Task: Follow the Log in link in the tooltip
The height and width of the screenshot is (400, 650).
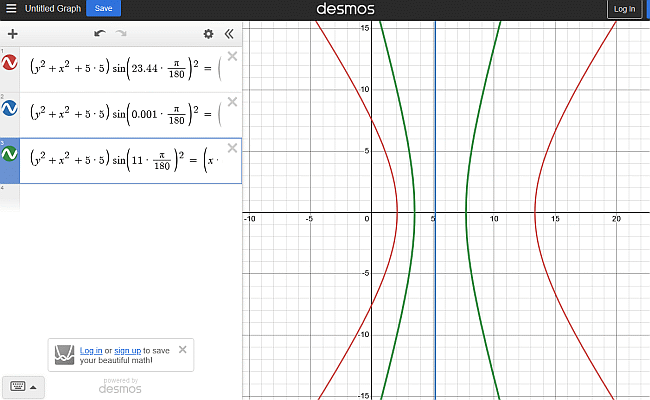Action: [x=91, y=351]
